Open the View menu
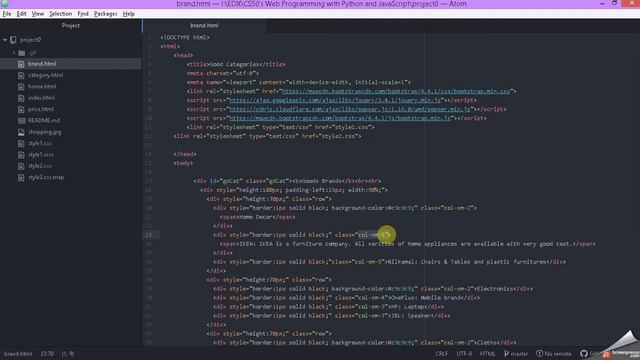640x360 pixels. (38, 14)
